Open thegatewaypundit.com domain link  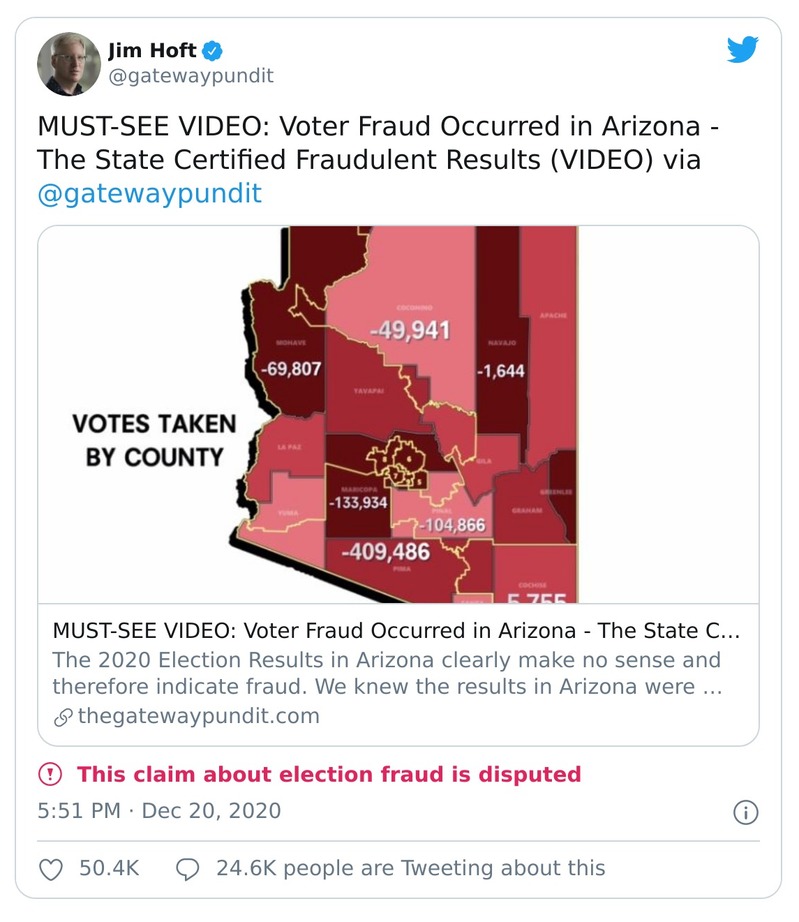198,716
